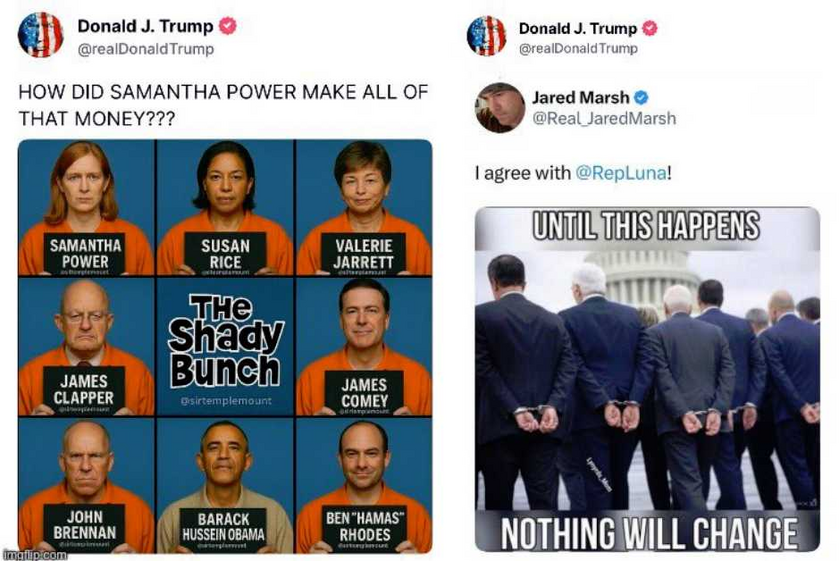Open the left post's flag profile avatar

pos(41,35)
